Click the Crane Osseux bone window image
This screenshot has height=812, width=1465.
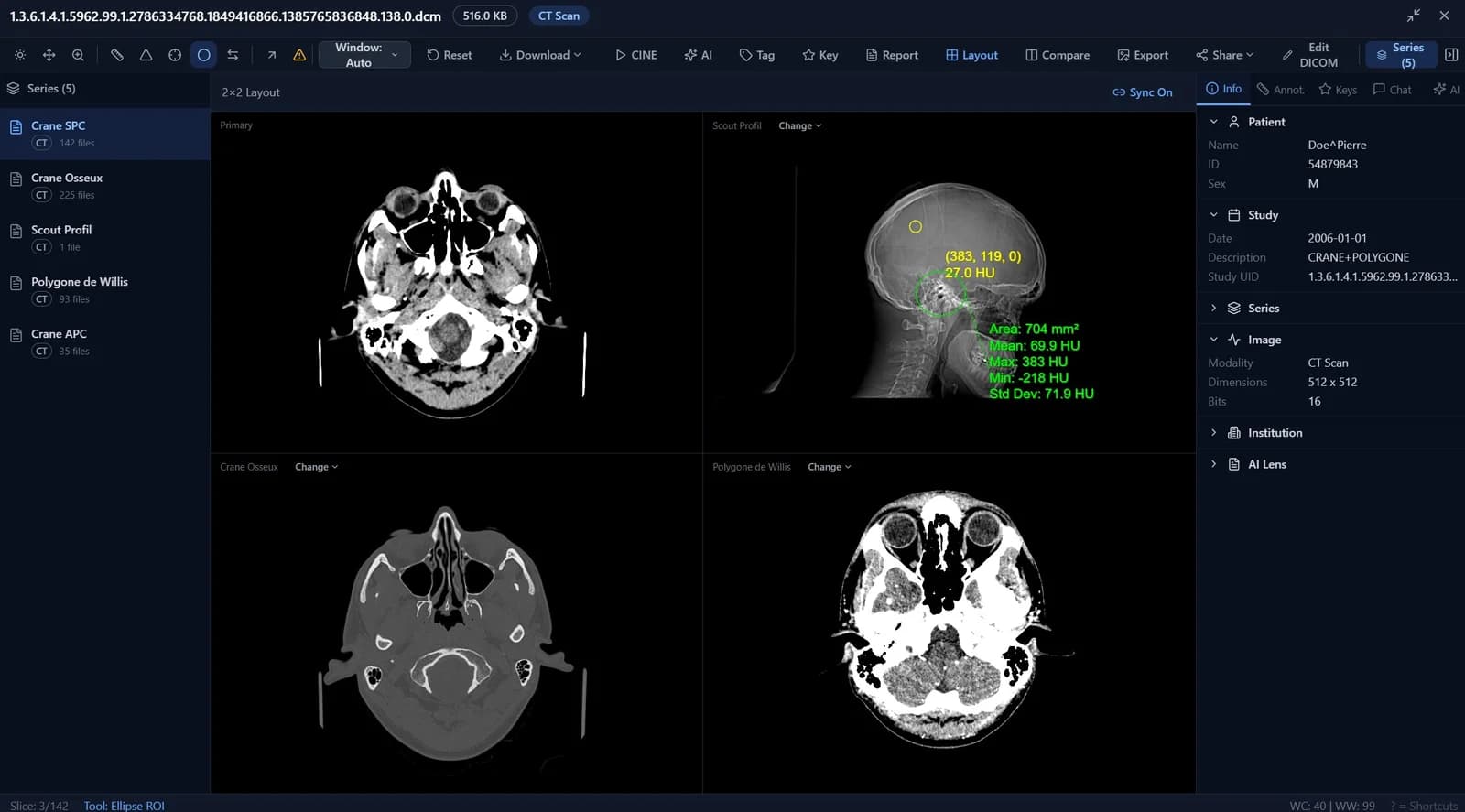(x=448, y=633)
